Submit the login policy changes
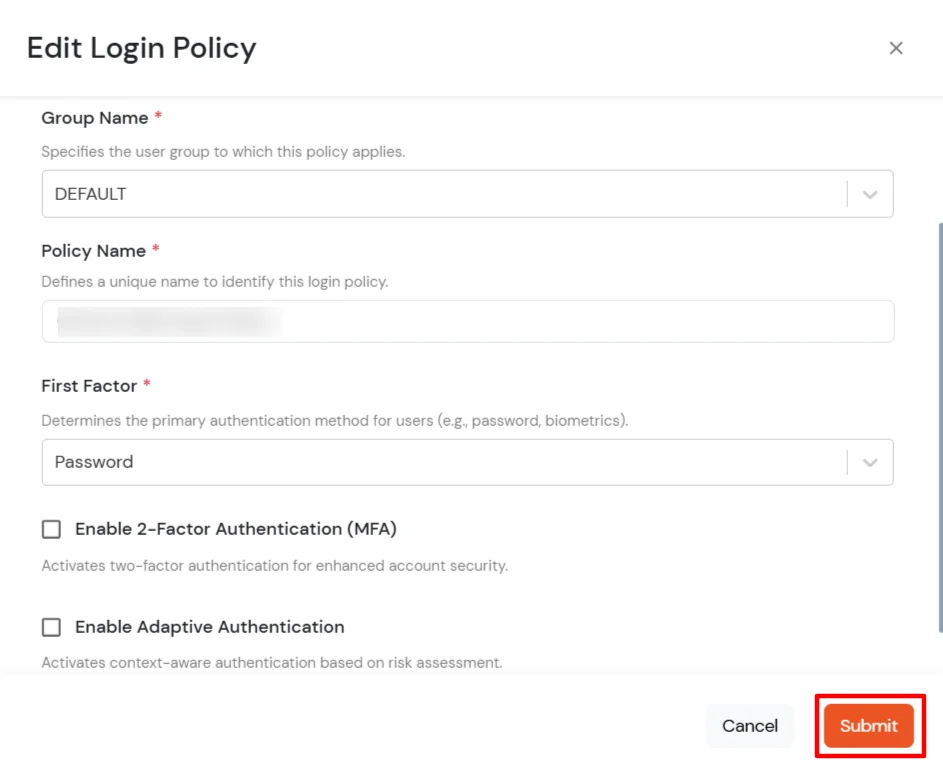This screenshot has height=771, width=943. coord(867,726)
